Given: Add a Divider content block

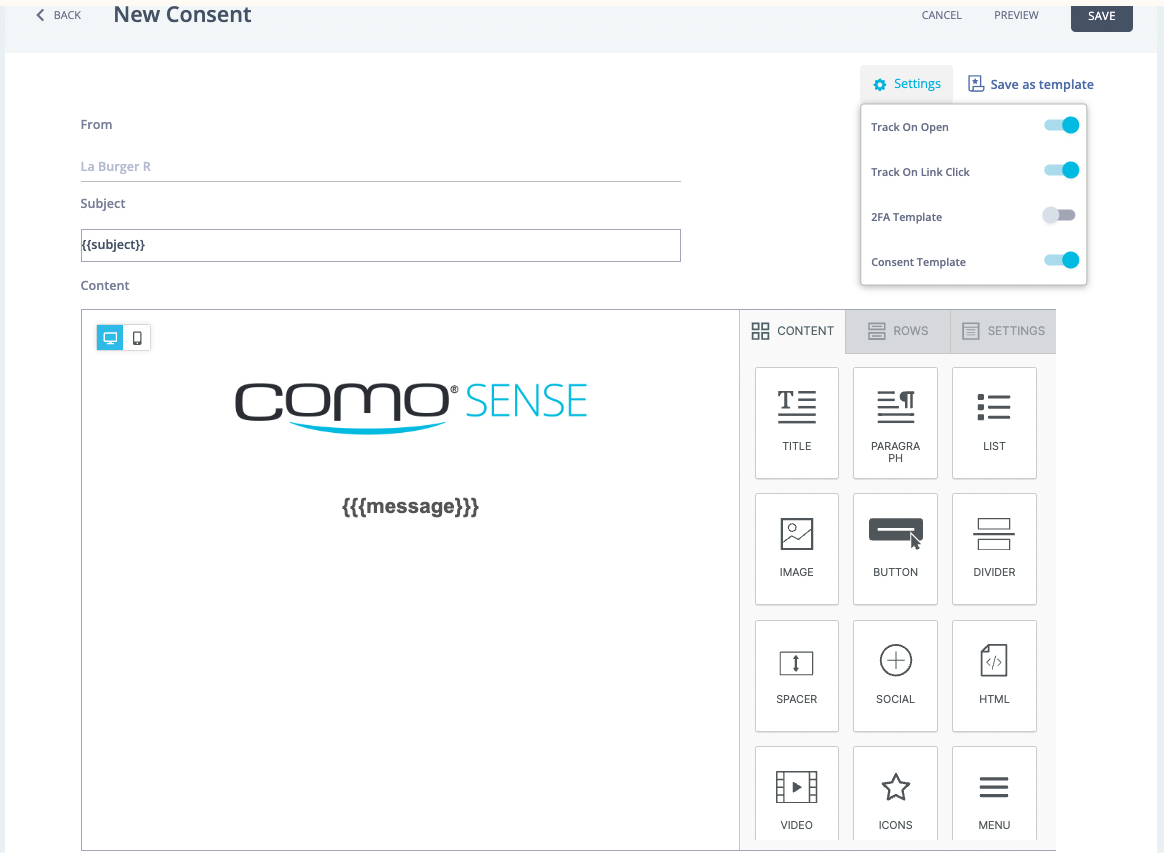Looking at the screenshot, I should click(x=994, y=549).
